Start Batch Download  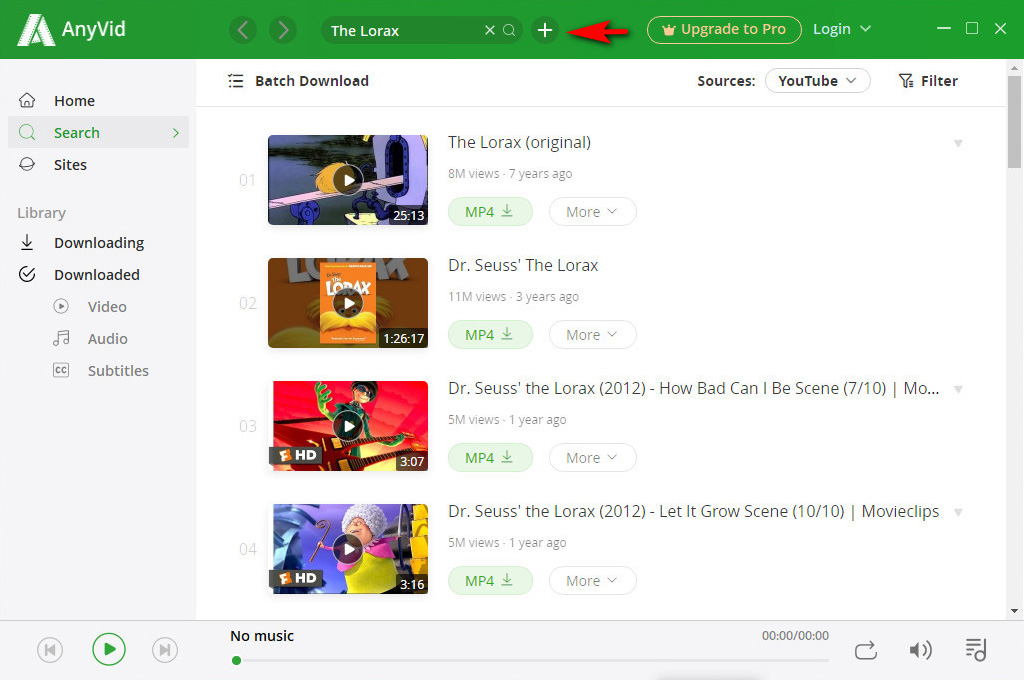[x=298, y=81]
